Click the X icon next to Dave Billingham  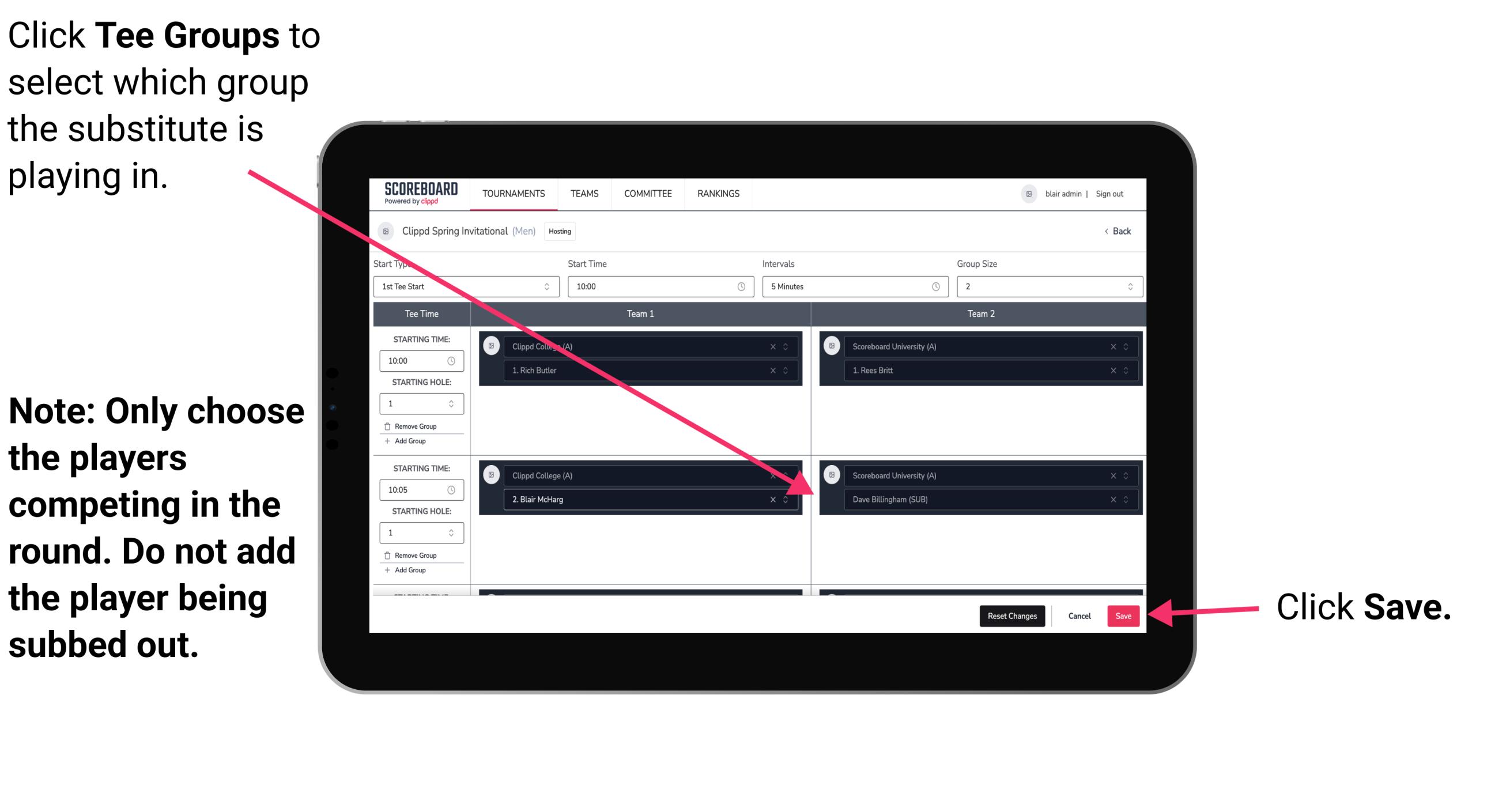point(1112,499)
